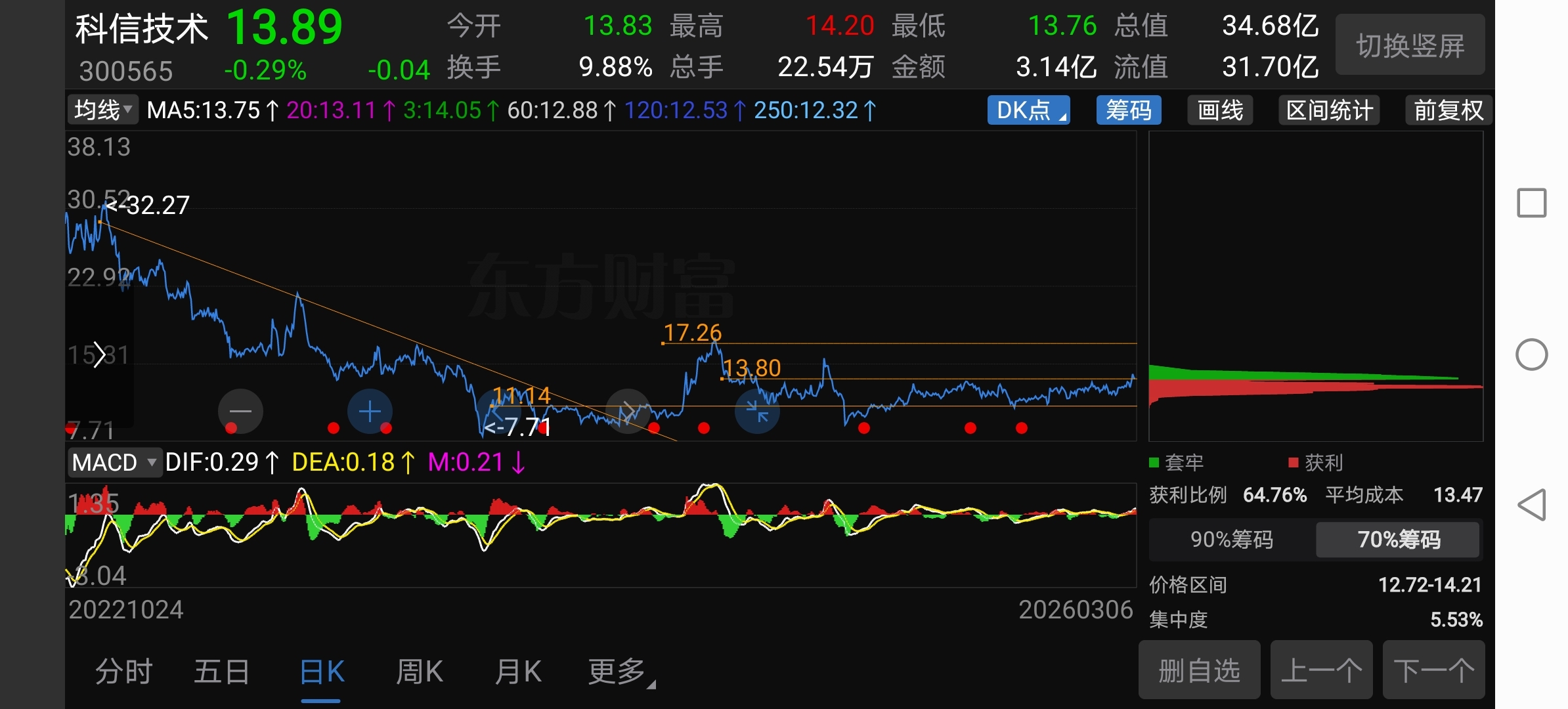Tap the scroll chart right arrow icon

coord(628,412)
